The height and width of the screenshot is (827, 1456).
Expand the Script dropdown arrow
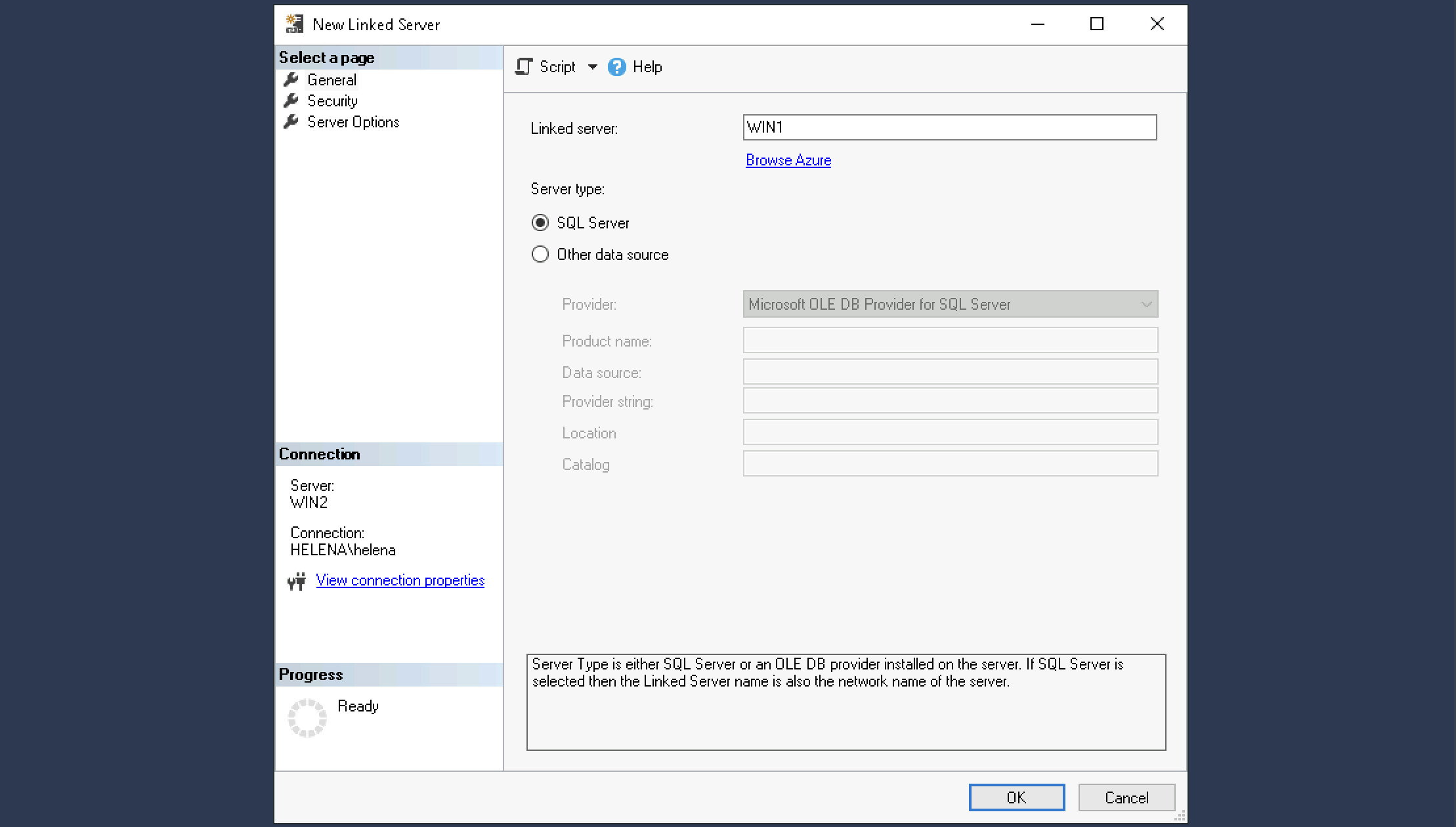pyautogui.click(x=592, y=67)
